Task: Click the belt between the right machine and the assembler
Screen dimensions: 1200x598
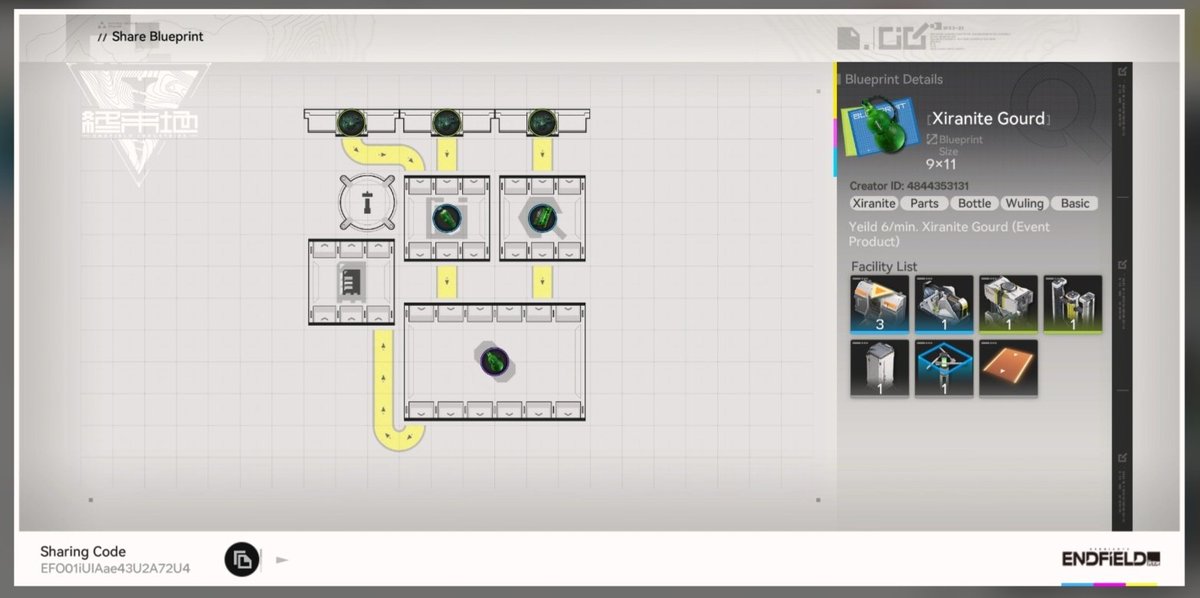Action: 543,282
